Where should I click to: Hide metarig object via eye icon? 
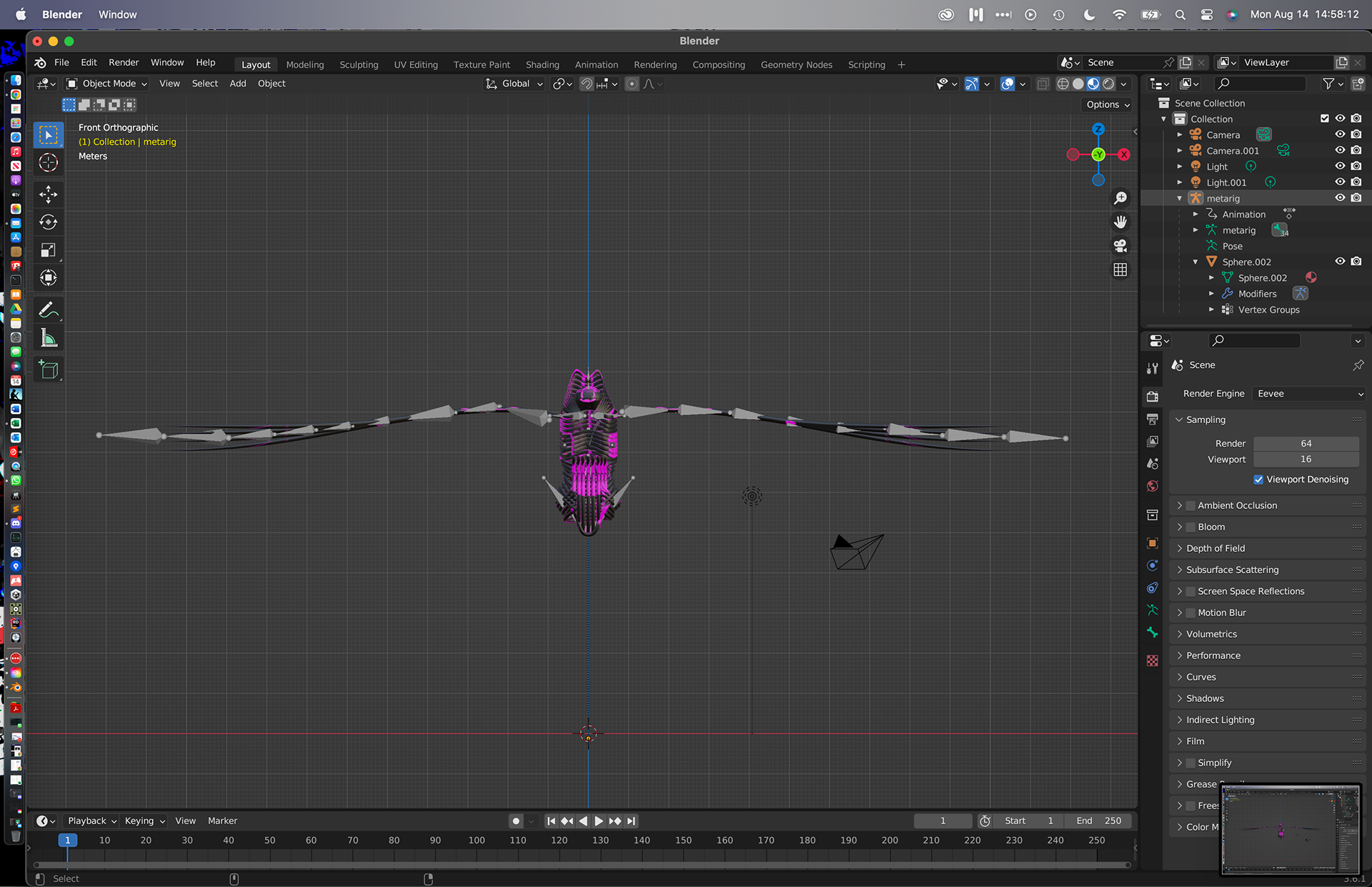[1340, 198]
